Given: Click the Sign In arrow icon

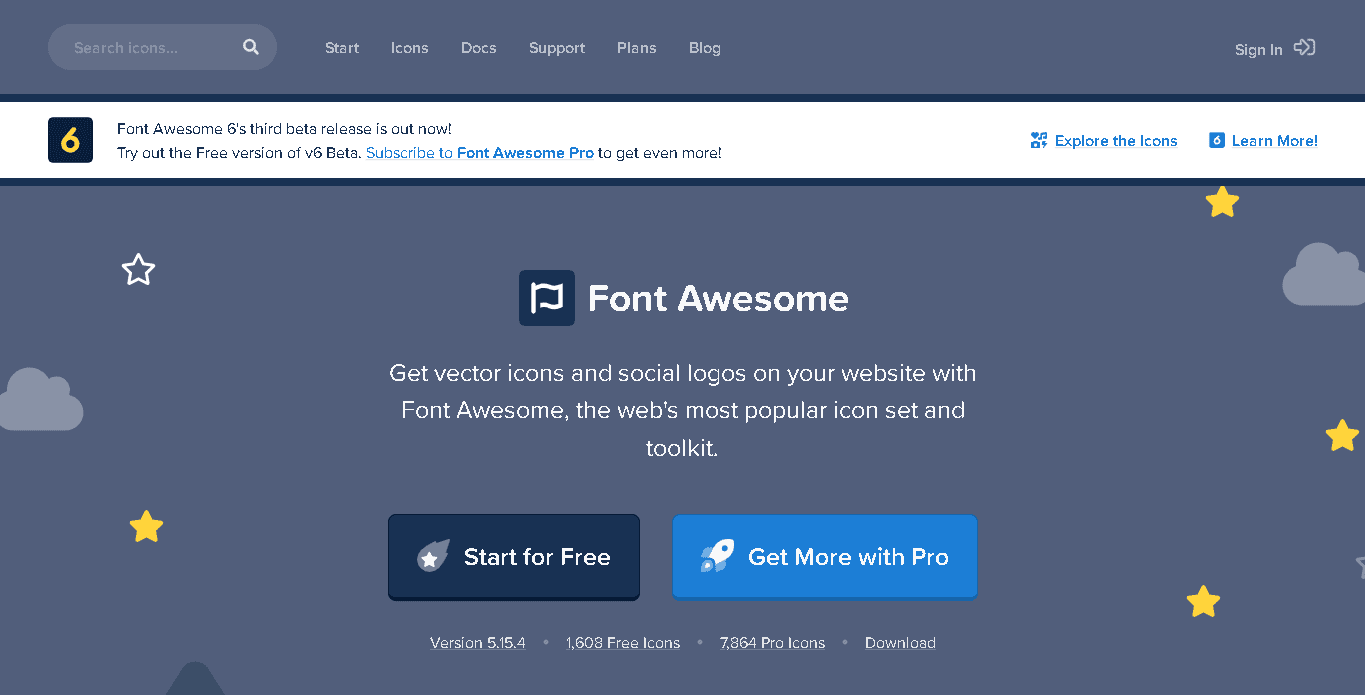Looking at the screenshot, I should [x=1304, y=47].
